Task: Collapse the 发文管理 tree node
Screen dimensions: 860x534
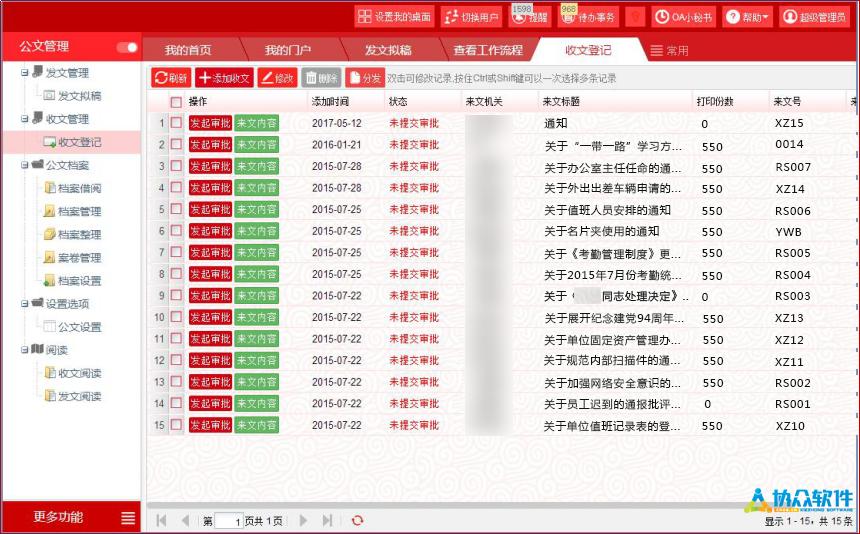Action: click(25, 72)
